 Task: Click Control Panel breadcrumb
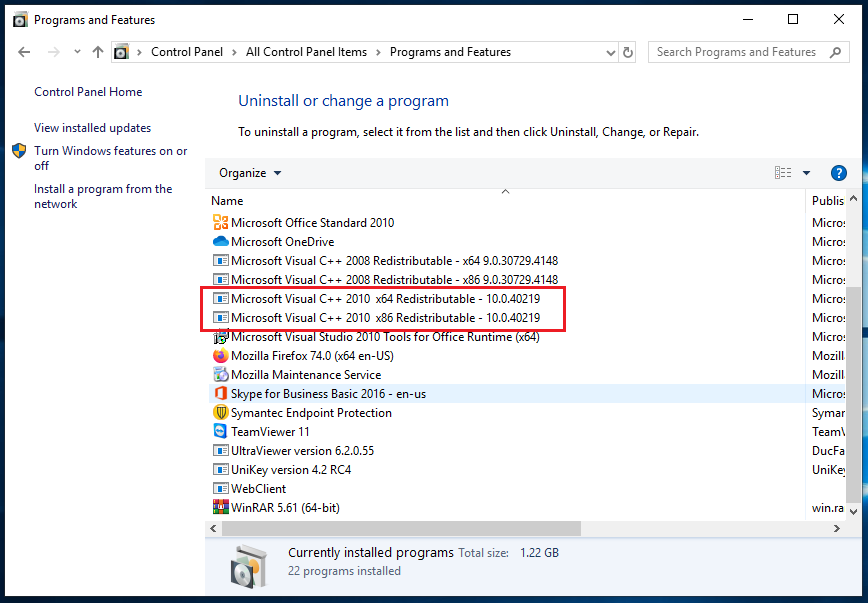pyautogui.click(x=187, y=52)
